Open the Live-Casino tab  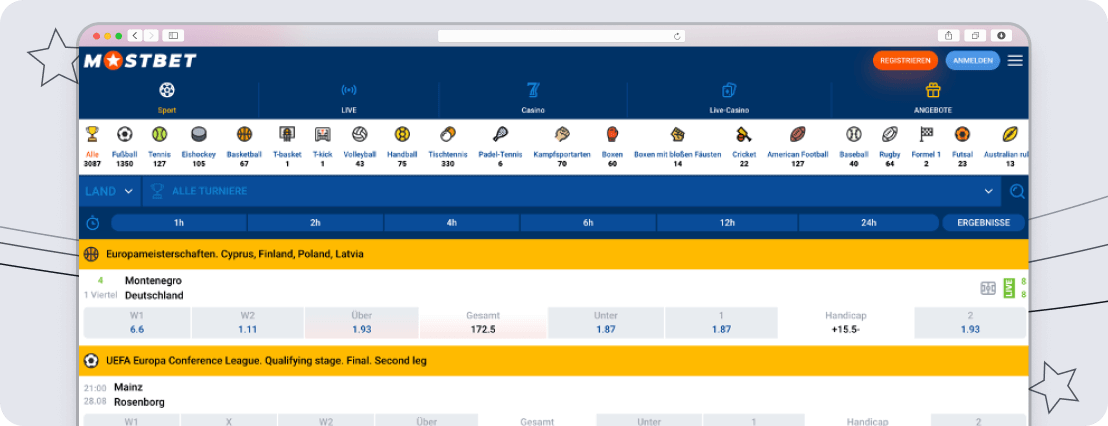[729, 99]
